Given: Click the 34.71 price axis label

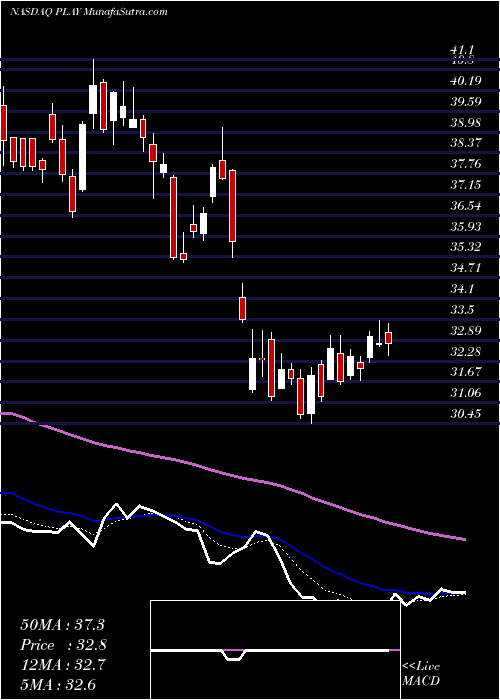Looking at the screenshot, I should coord(466,268).
